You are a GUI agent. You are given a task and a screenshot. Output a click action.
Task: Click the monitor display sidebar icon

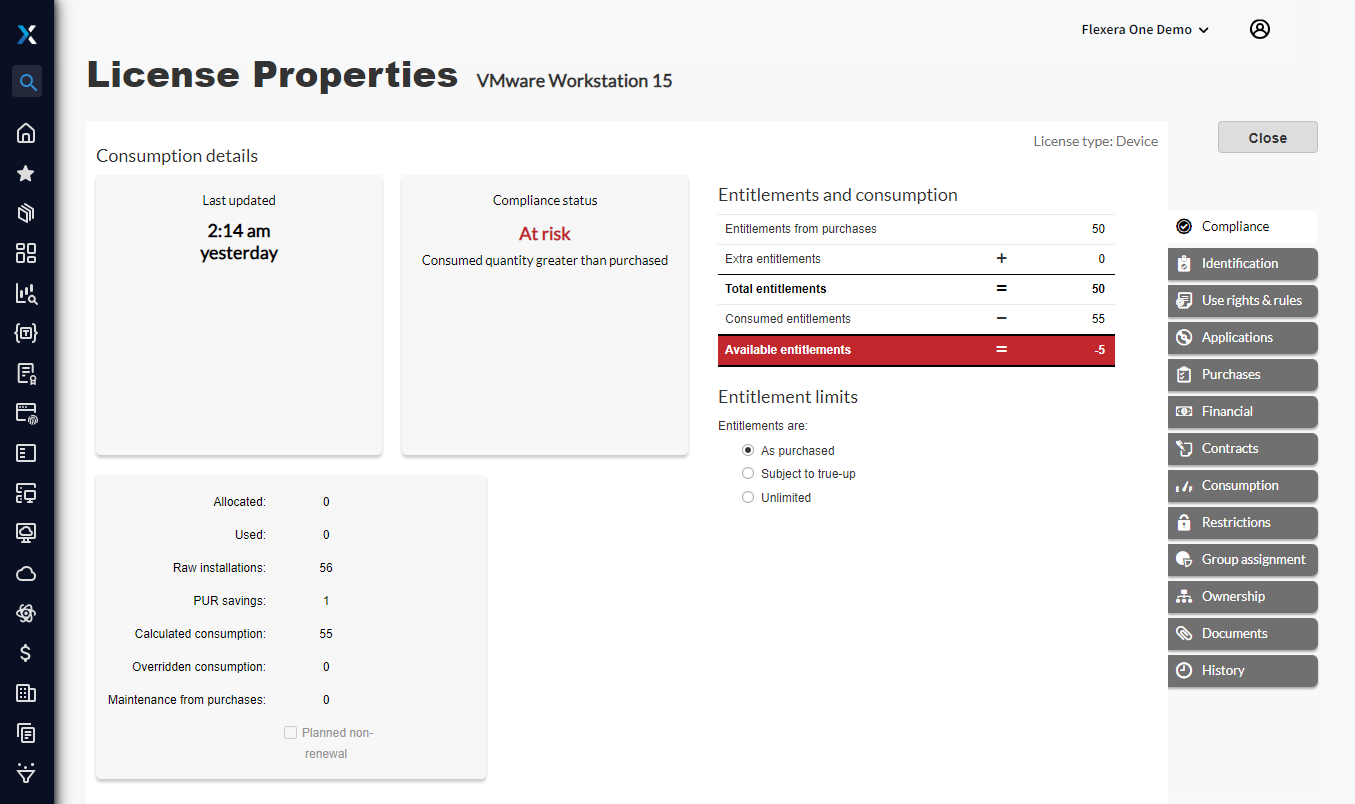pyautogui.click(x=27, y=533)
